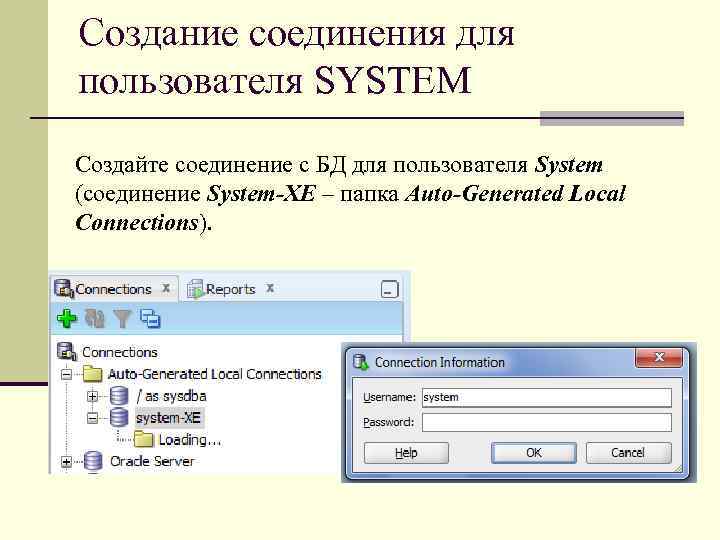720x540 pixels.
Task: Click the Auto-Generated Local Connections folder icon
Action: [92, 374]
